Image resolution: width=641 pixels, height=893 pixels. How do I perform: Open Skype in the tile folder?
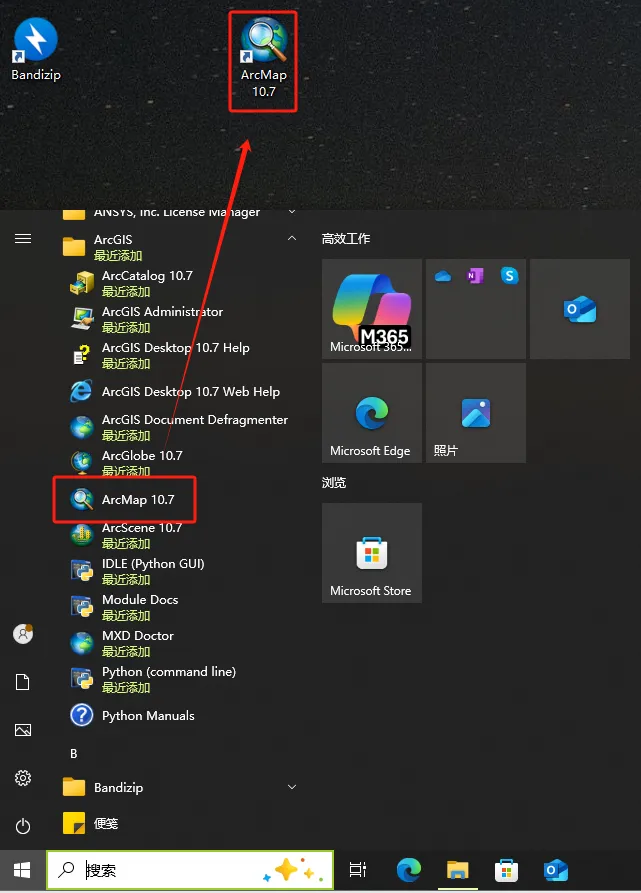(509, 276)
